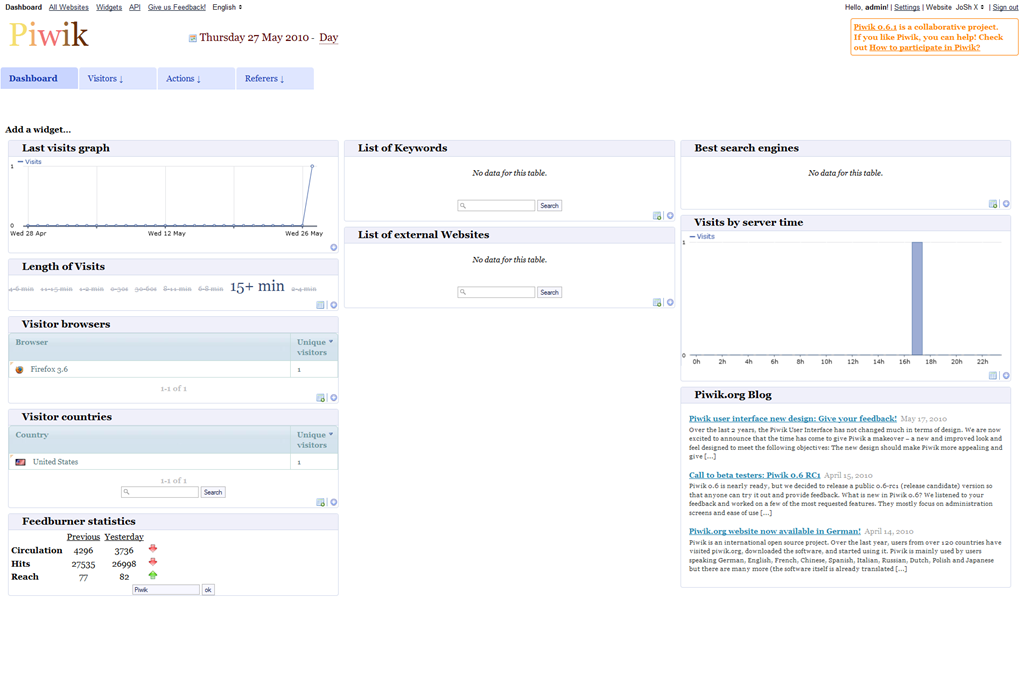This screenshot has width=1024, height=682.
Task: Focus the external Websites search field
Action: (x=496, y=293)
